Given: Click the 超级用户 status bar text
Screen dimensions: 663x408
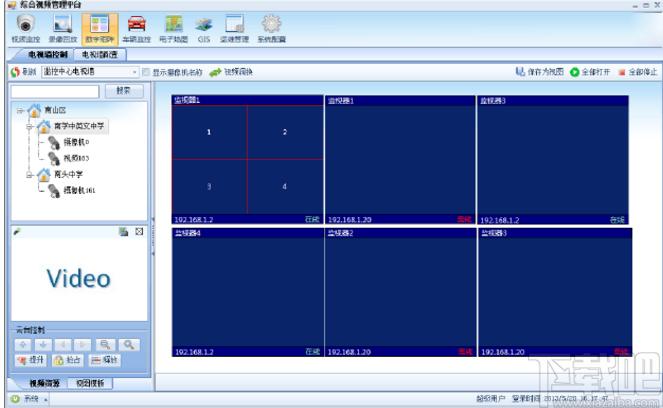Looking at the screenshot, I should (x=490, y=399).
